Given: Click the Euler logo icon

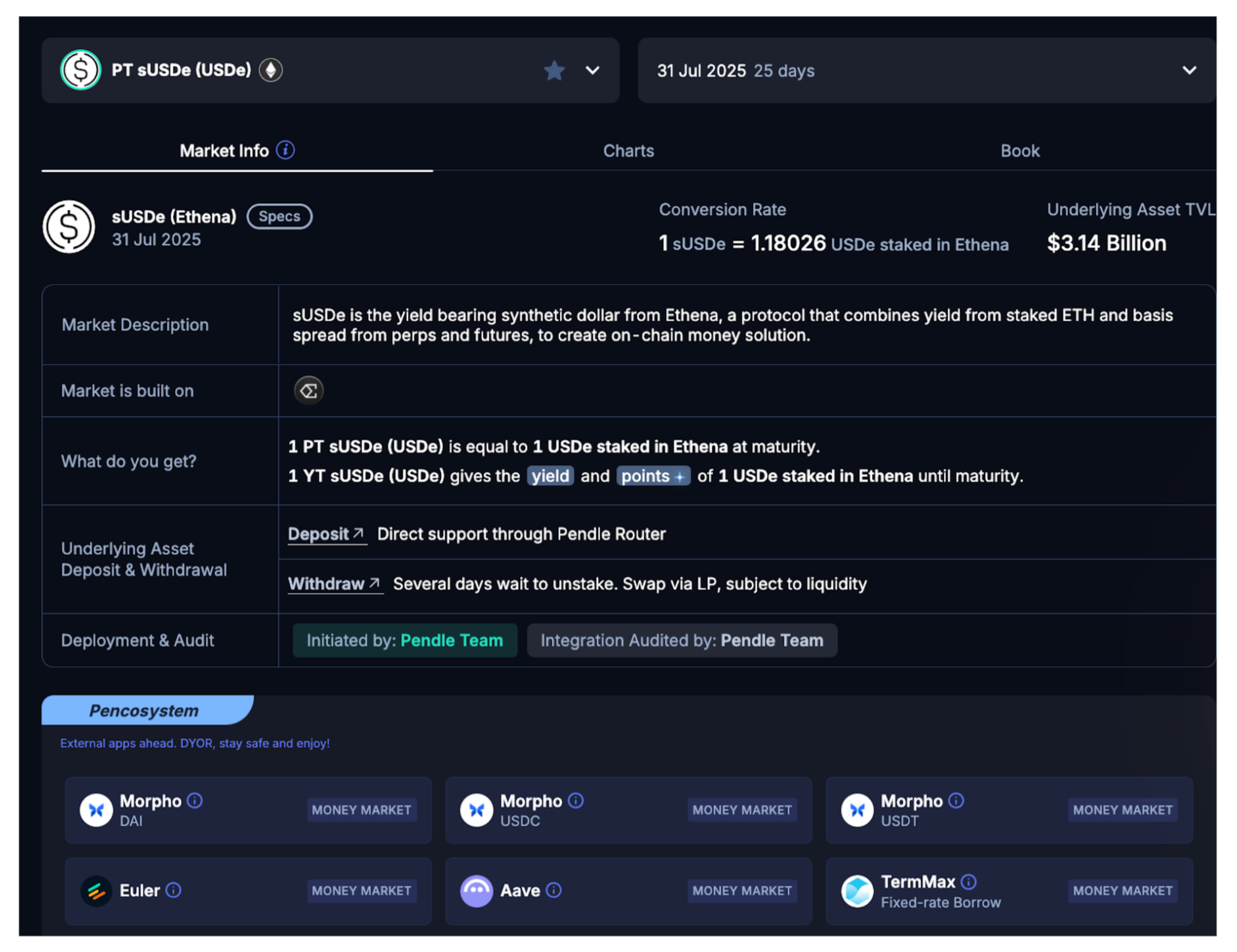Looking at the screenshot, I should (96, 891).
